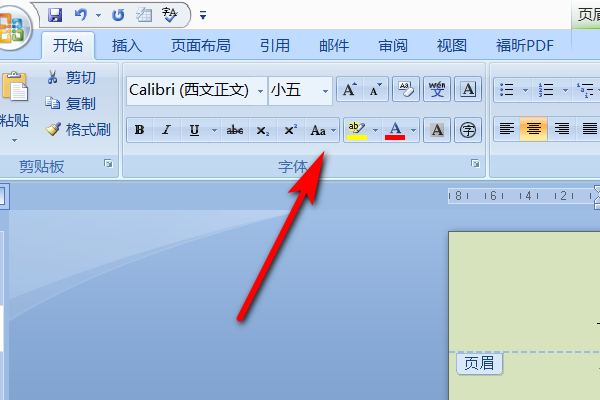This screenshot has height=400, width=600.
Task: Apply the red font color swatch
Action: tap(395, 131)
